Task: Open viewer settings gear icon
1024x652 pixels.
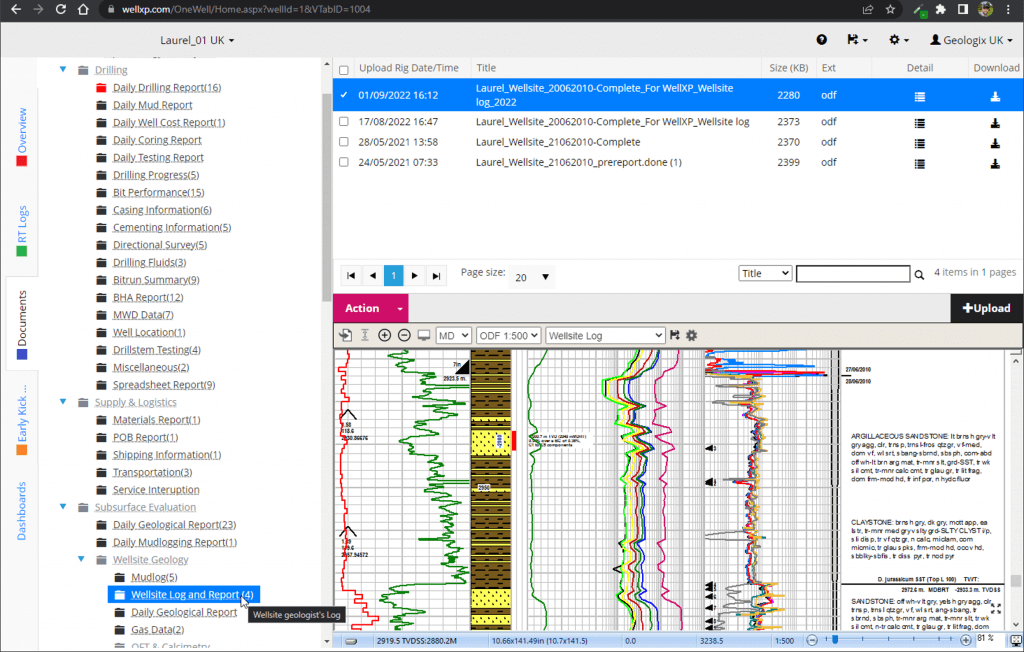Action: point(692,335)
